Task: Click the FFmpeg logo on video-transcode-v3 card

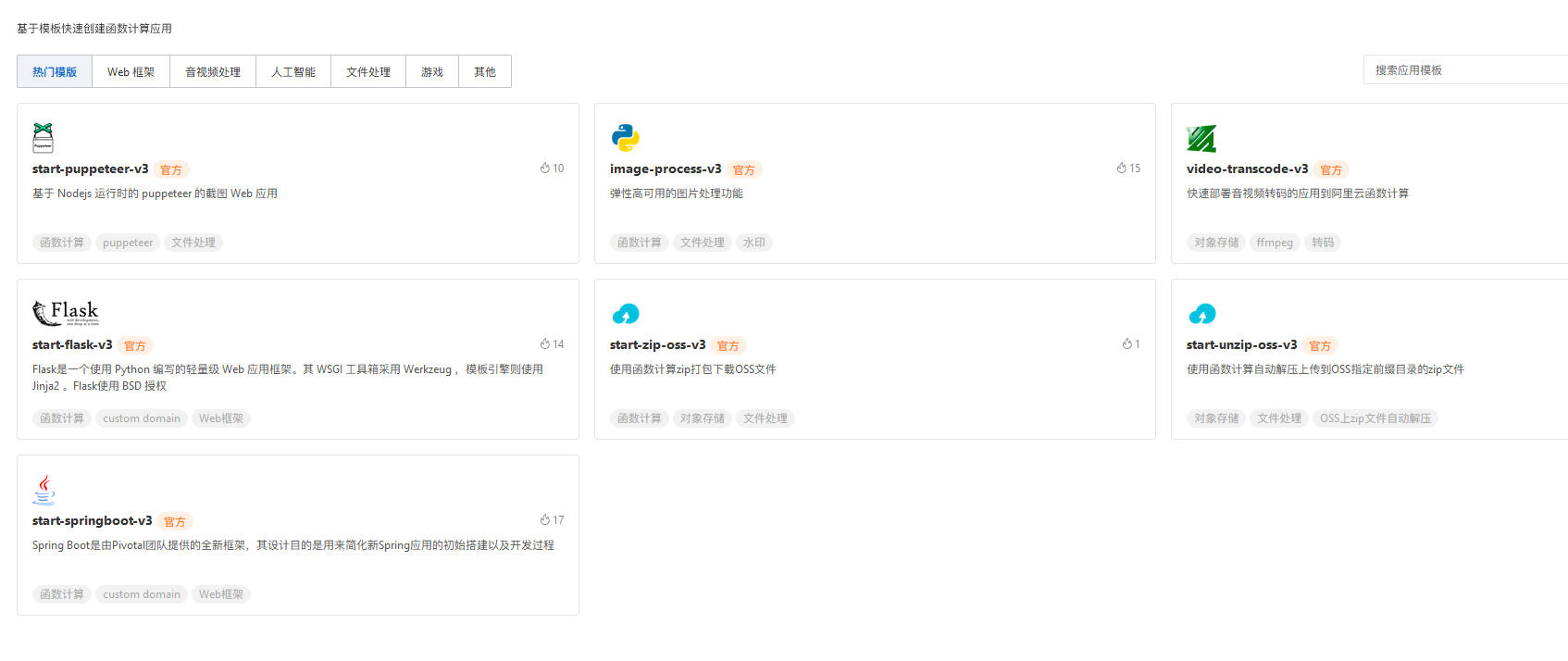Action: 1201,138
